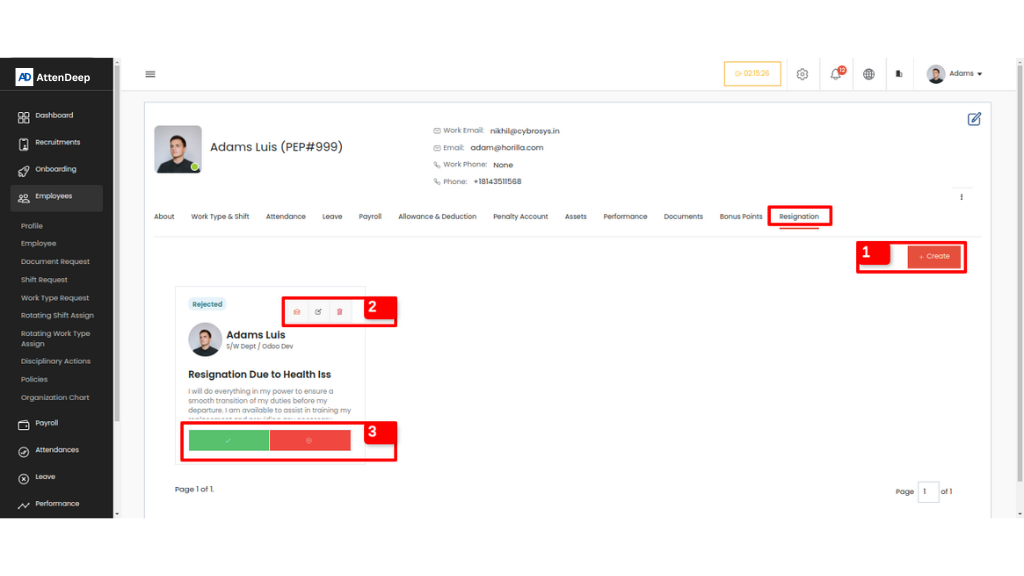Switch to the Penalty Account tab
The width and height of the screenshot is (1024, 576).
520,217
